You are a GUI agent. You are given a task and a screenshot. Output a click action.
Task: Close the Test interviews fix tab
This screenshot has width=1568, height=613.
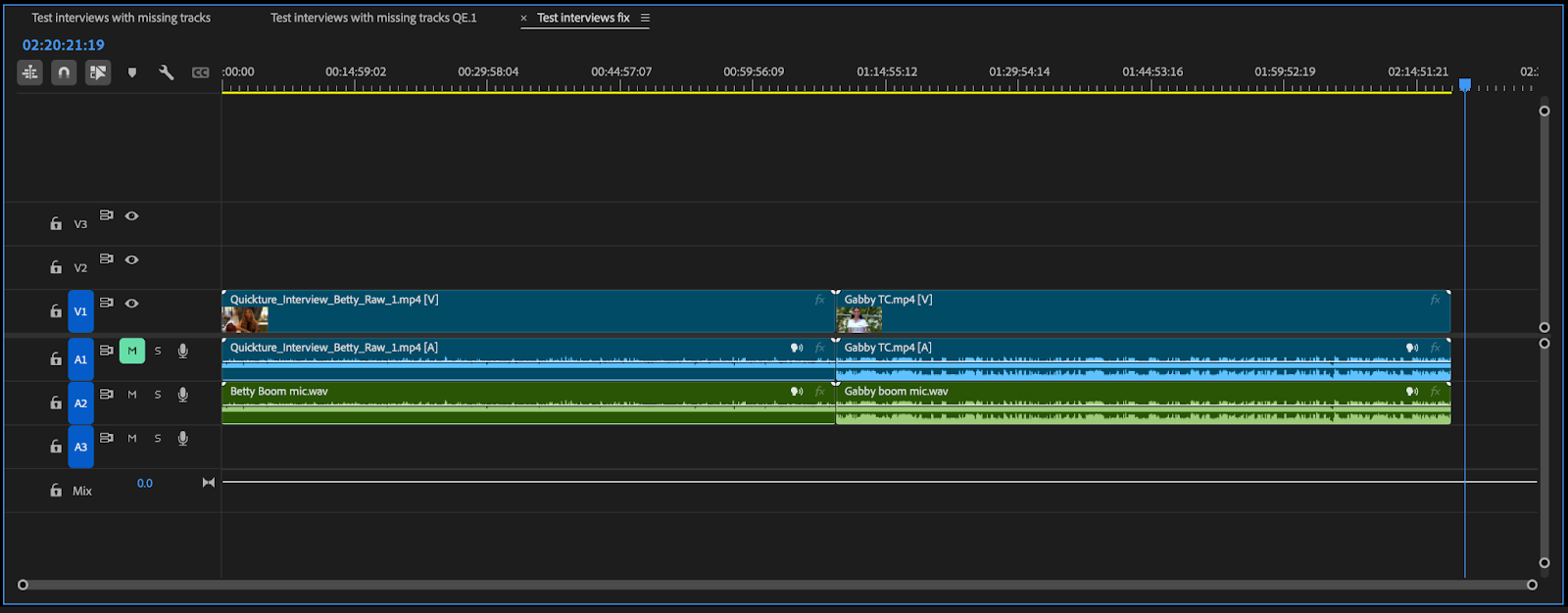(x=523, y=18)
